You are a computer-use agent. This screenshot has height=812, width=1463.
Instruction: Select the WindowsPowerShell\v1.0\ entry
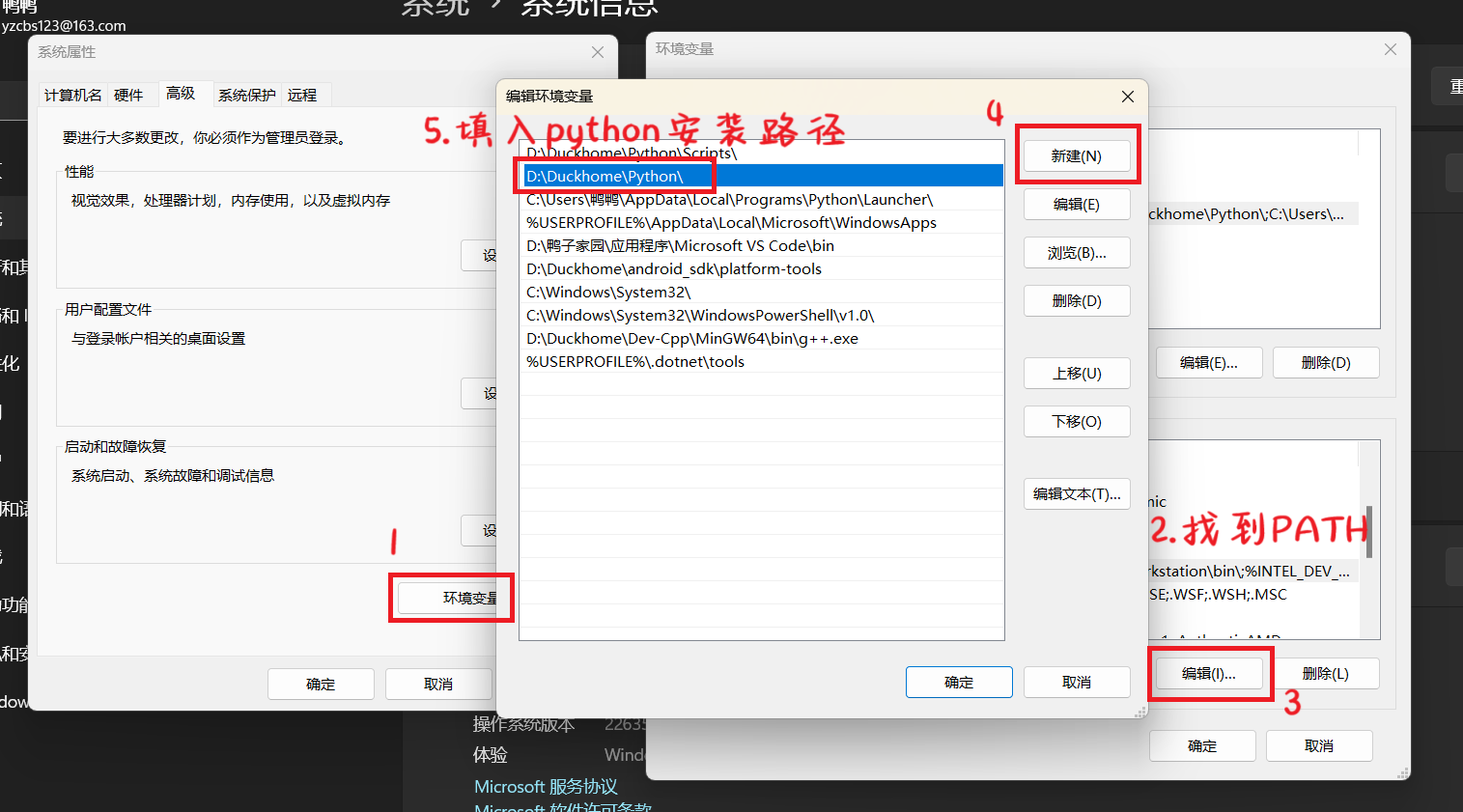(761, 315)
